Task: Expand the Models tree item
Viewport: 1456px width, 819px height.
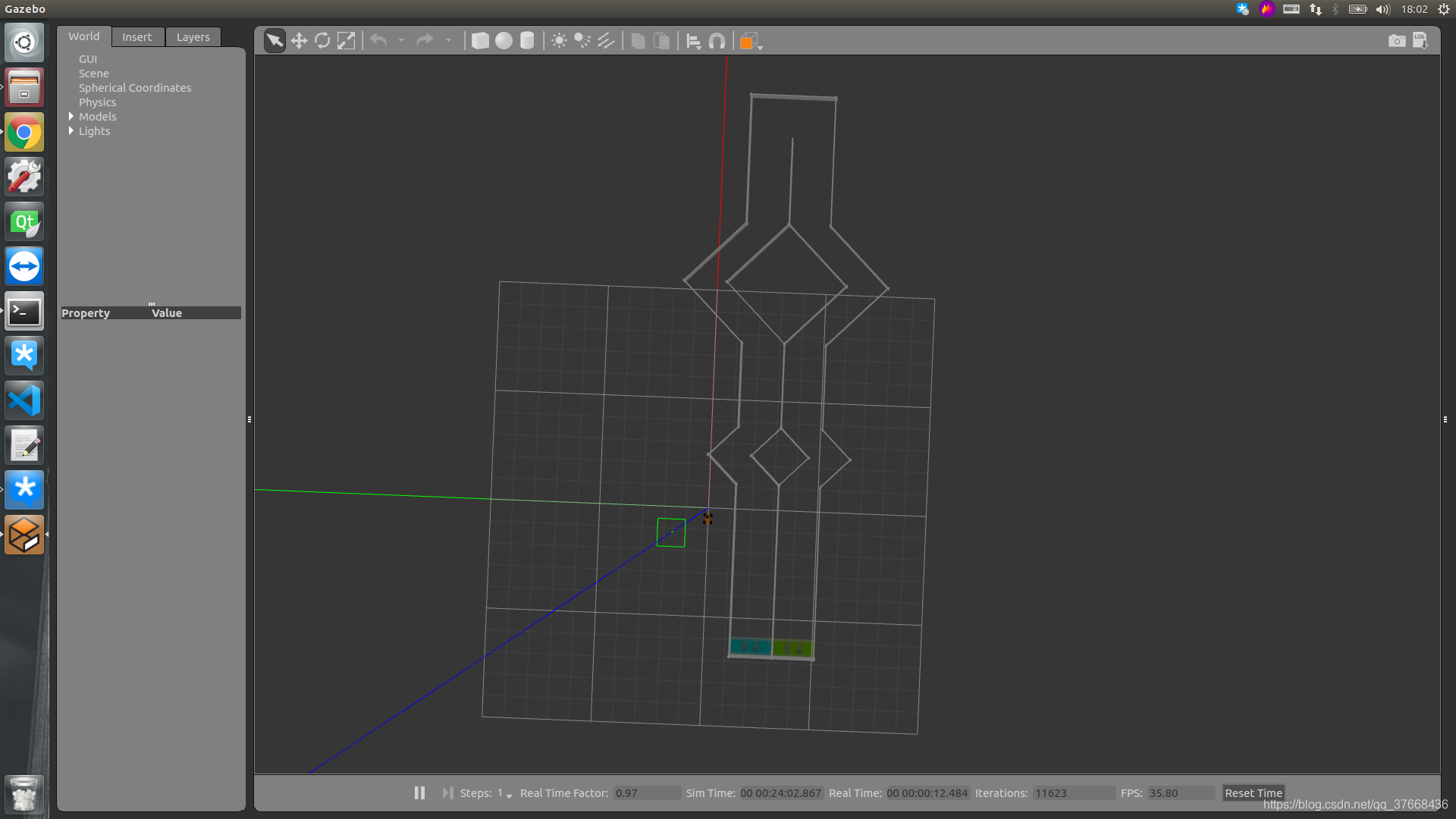Action: click(71, 117)
